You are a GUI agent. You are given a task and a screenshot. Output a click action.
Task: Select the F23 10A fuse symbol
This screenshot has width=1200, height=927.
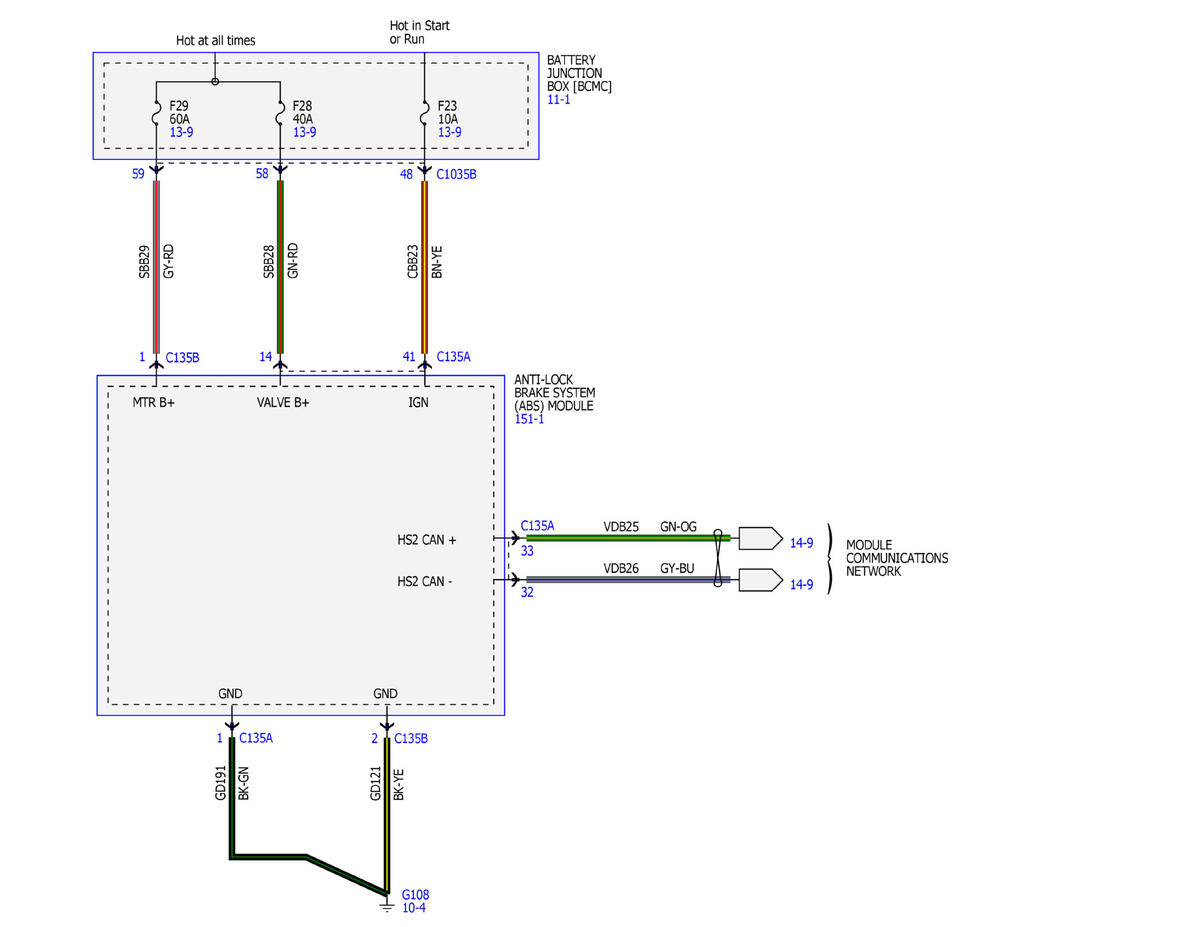tap(425, 112)
